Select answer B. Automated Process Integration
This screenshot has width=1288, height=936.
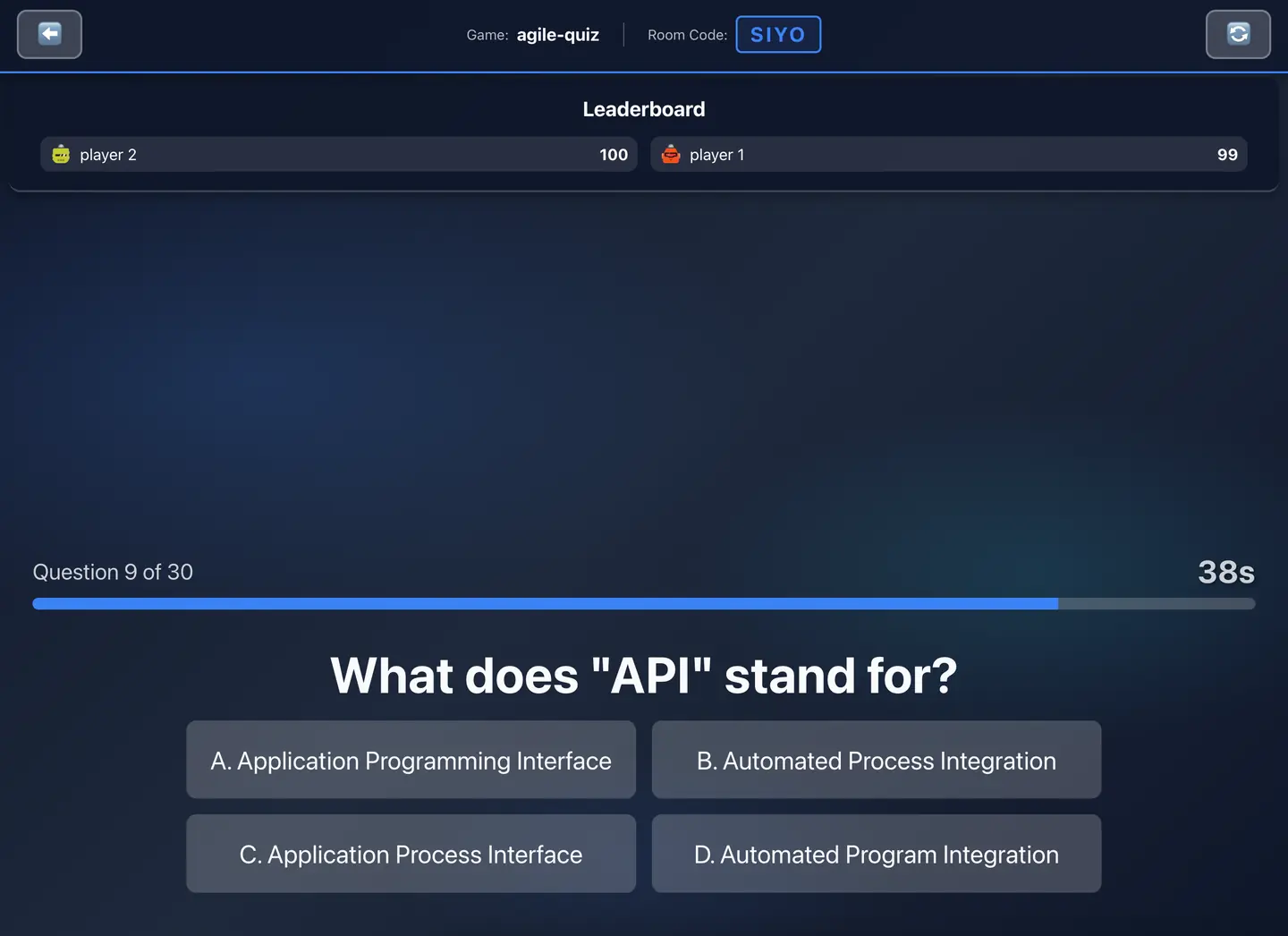[877, 760]
